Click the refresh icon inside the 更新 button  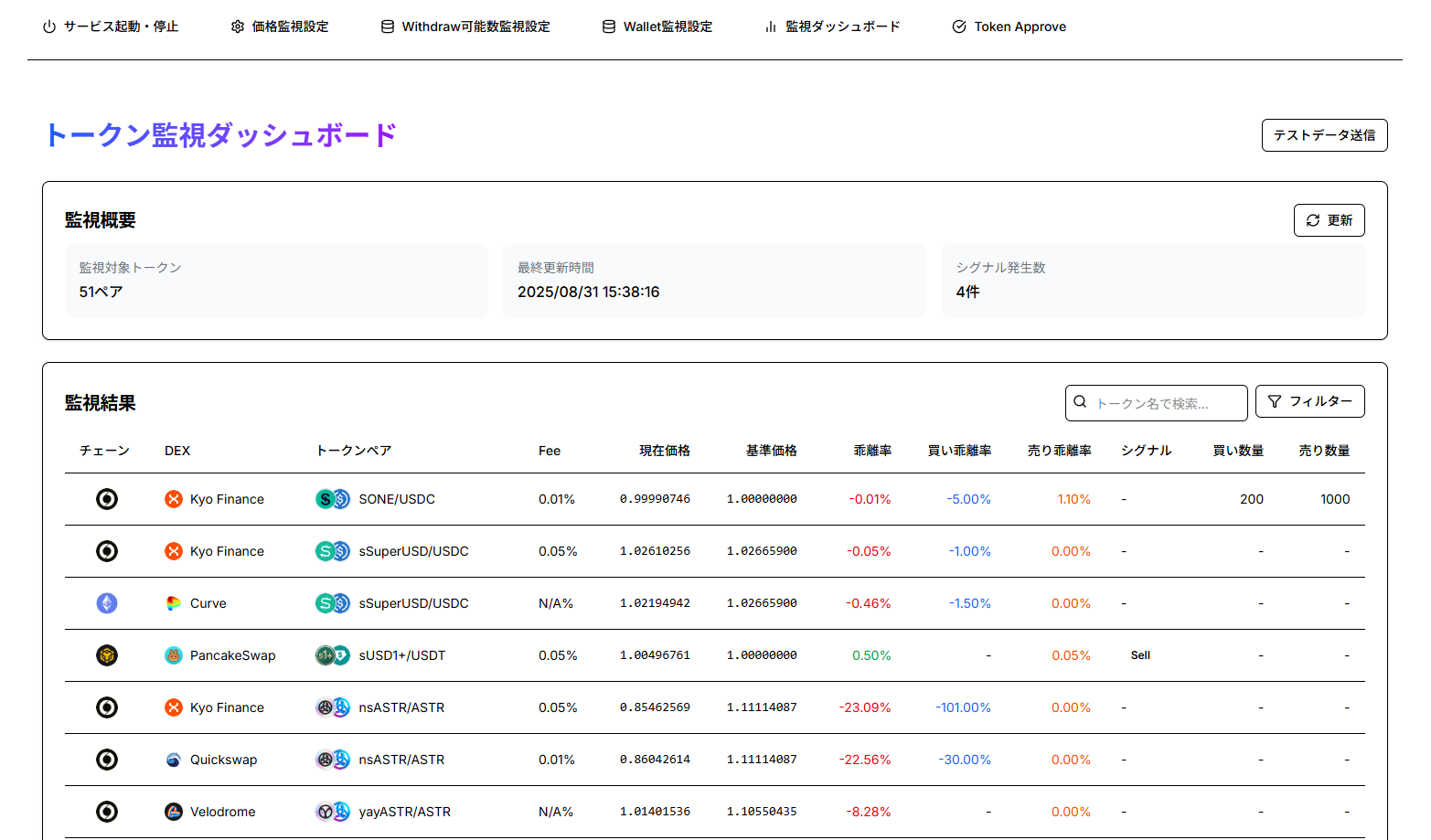click(1313, 220)
